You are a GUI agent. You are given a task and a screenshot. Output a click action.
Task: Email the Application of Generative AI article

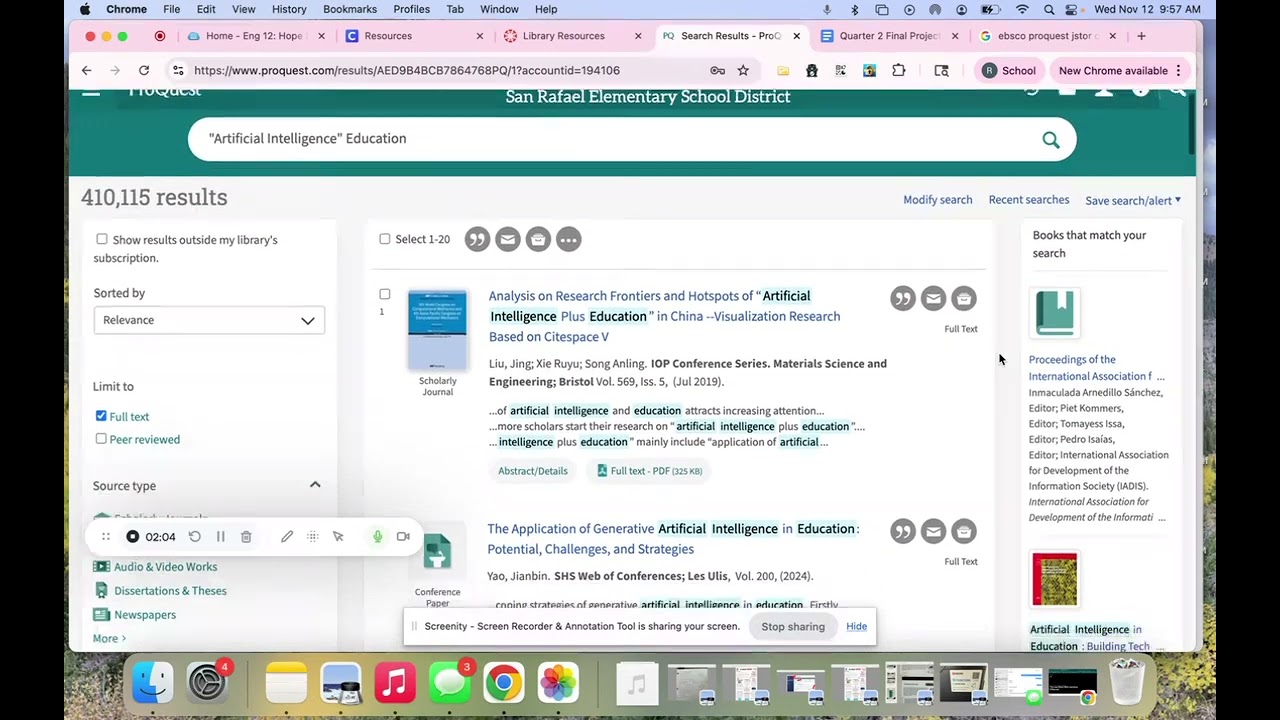(x=933, y=531)
